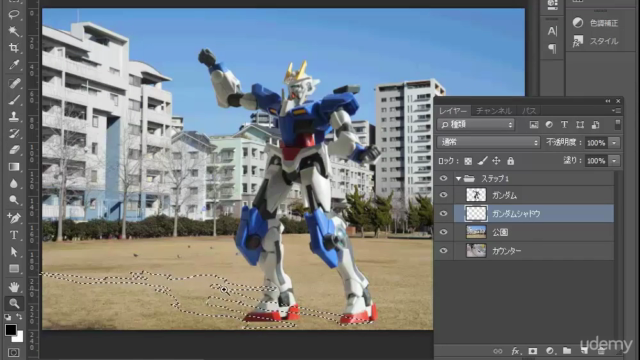640x360 pixels.
Task: Open the 色調補正 adjustments panel
Action: click(595, 23)
